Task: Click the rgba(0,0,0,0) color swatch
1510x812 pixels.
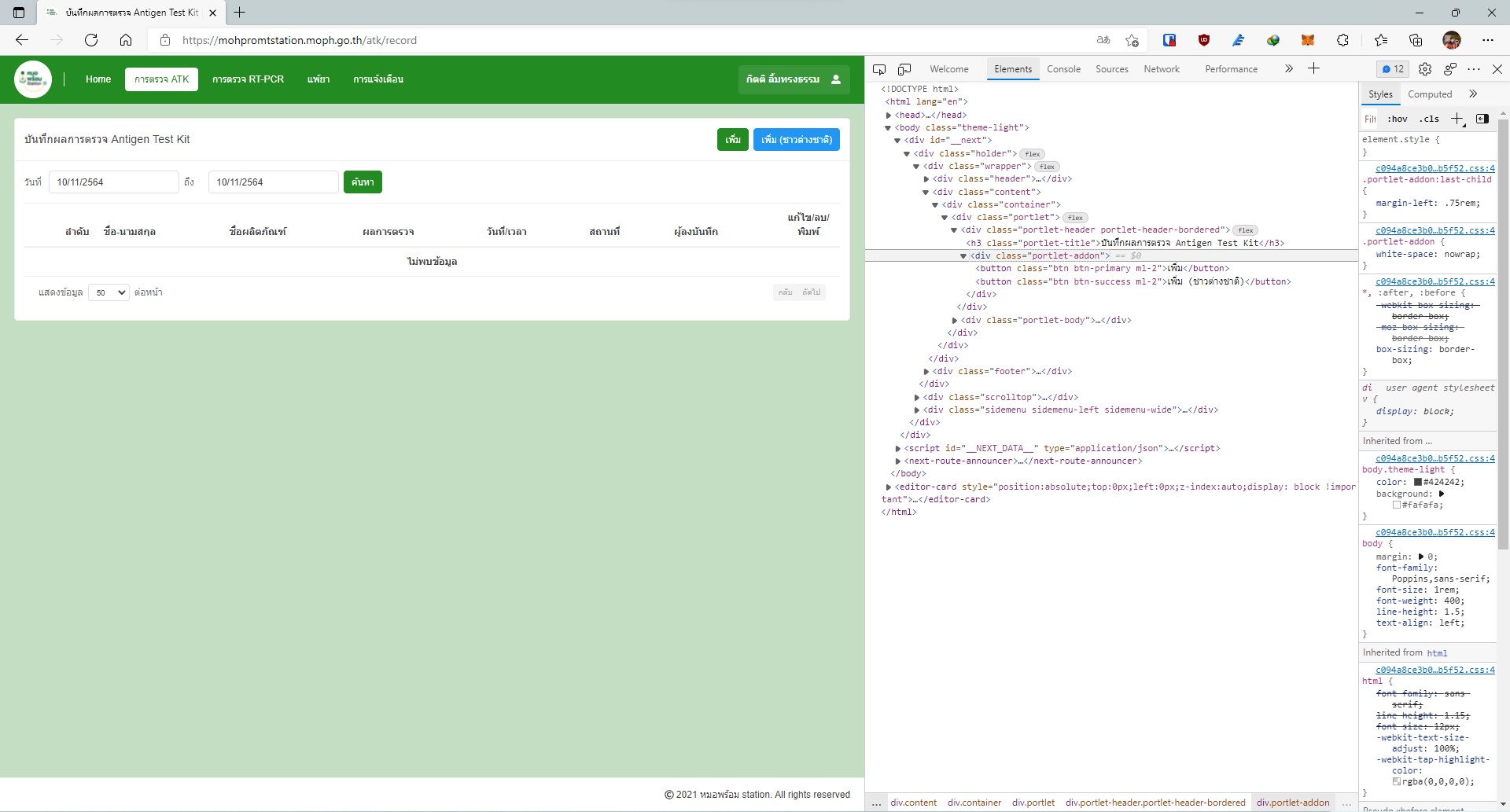Action: (1397, 782)
